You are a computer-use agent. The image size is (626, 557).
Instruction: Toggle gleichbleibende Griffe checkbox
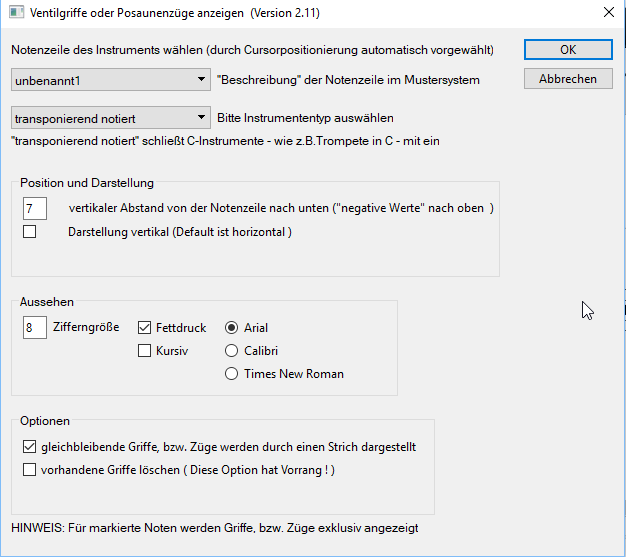tap(29, 447)
